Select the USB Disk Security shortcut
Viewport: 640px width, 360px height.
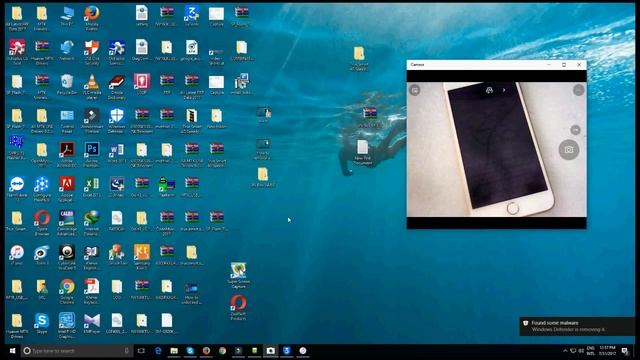tap(92, 52)
